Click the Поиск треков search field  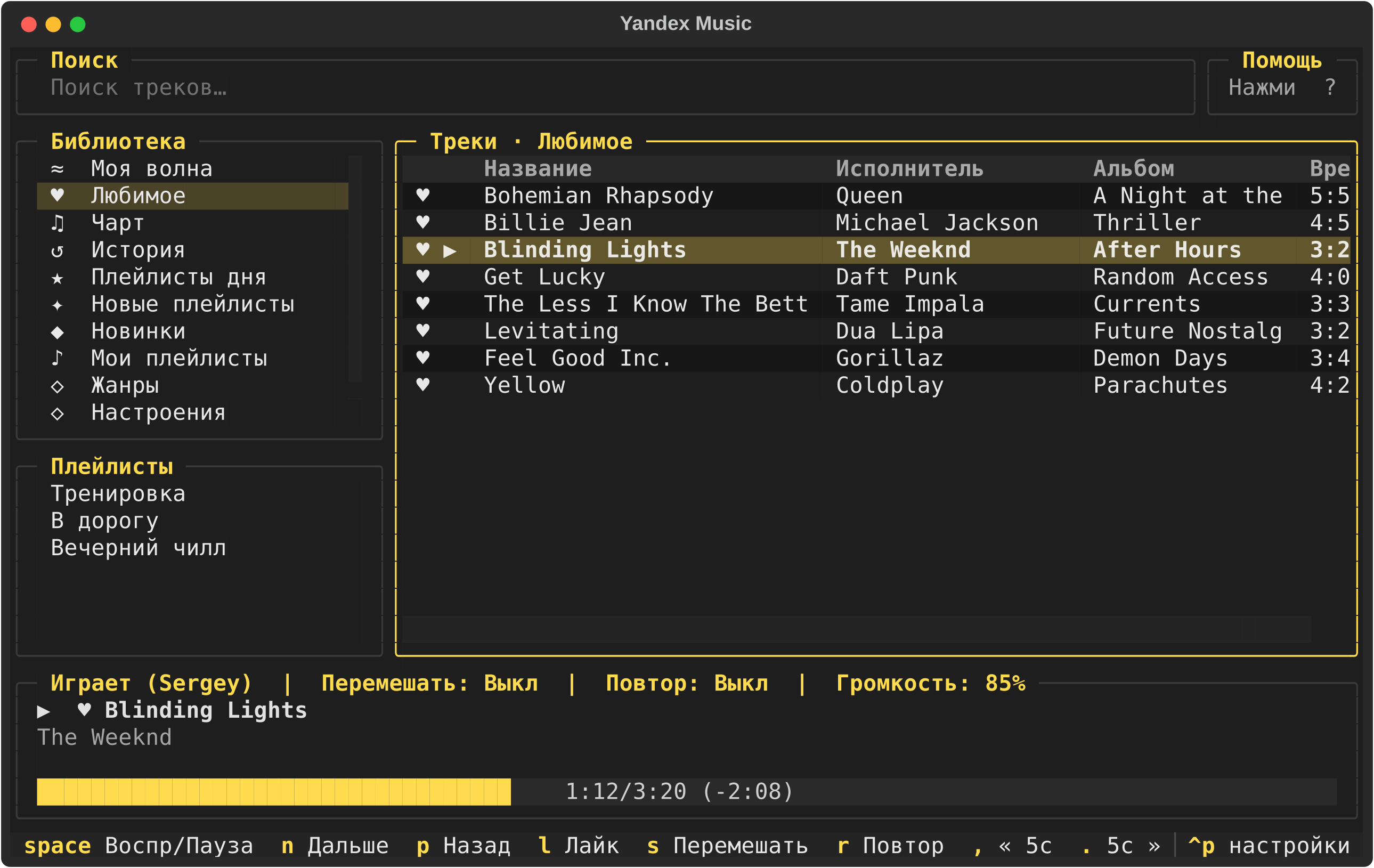click(605, 87)
